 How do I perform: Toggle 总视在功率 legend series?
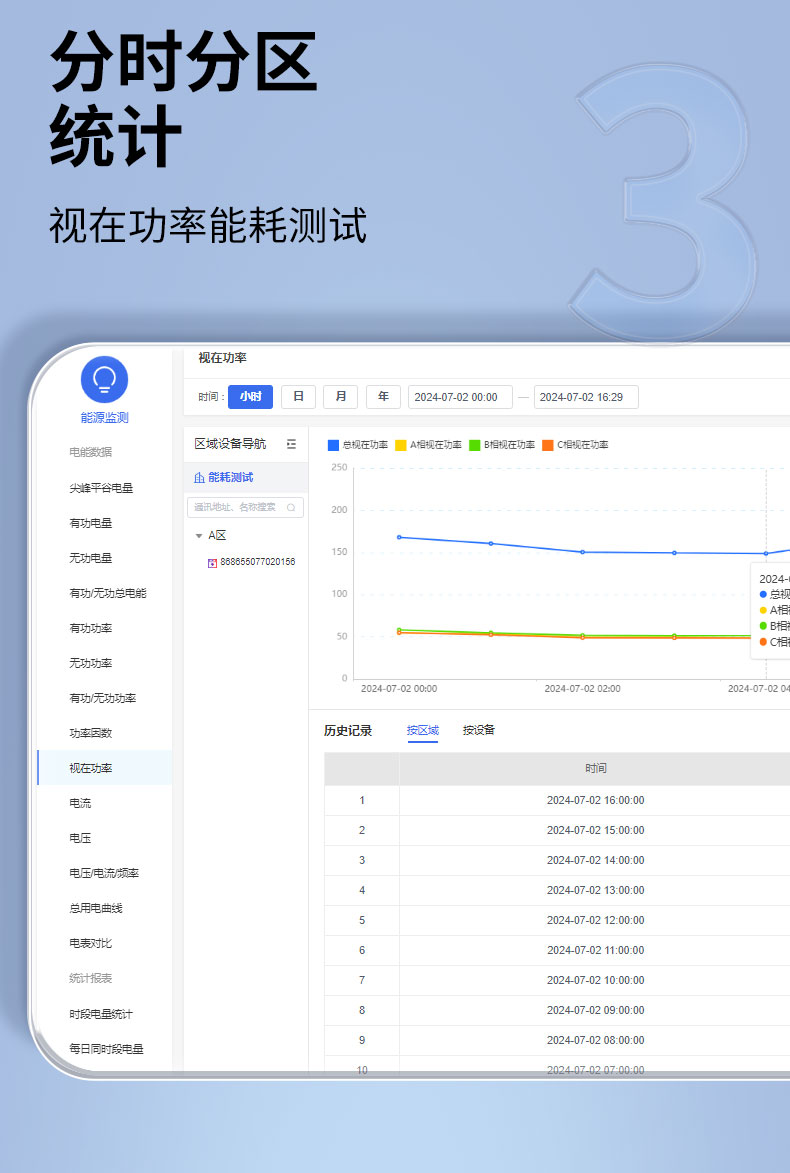(358, 445)
